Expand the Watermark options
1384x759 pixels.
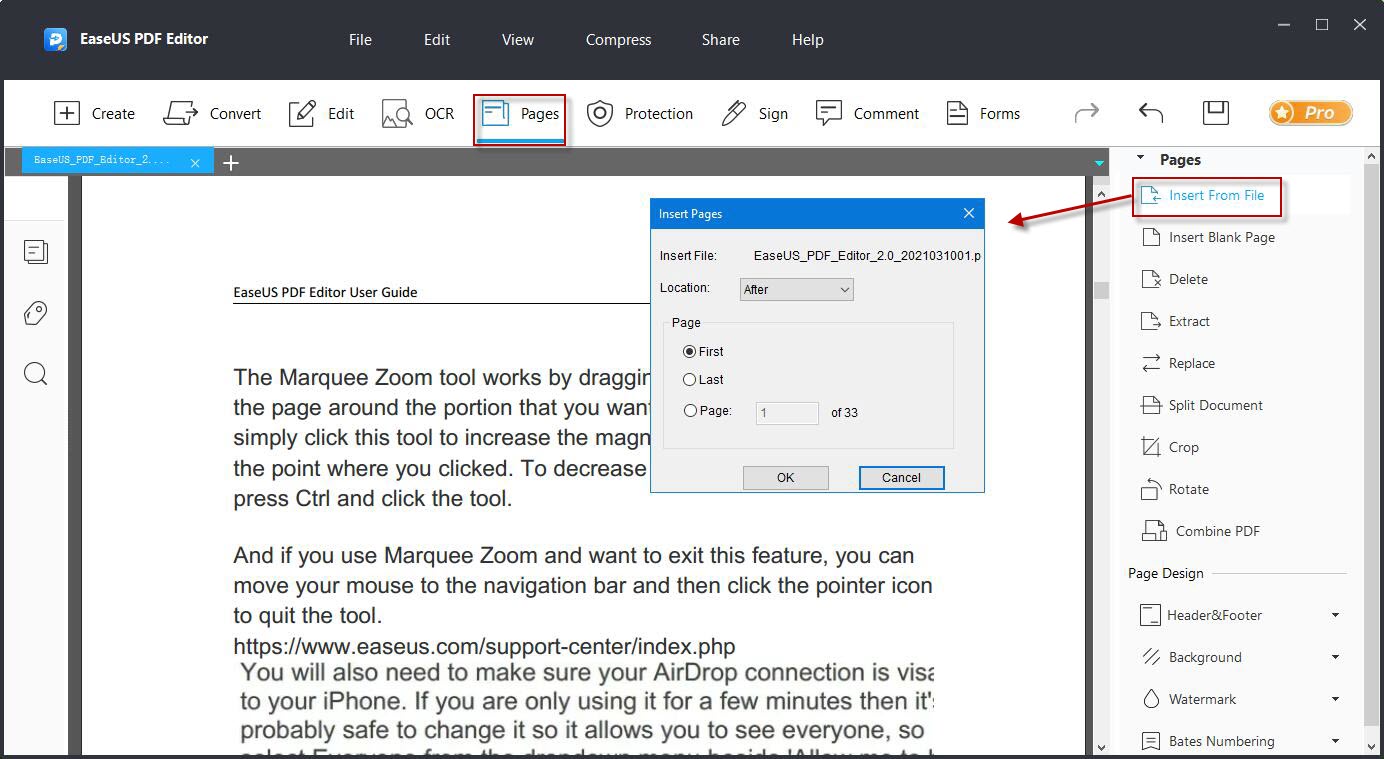point(1202,699)
